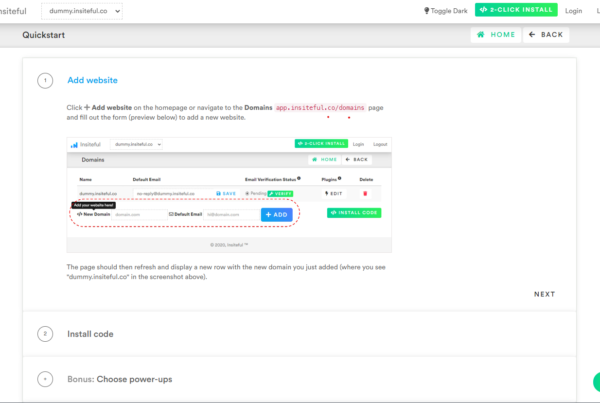
Task: Open the dummy.insiteful.co domain dropdown
Action: pyautogui.click(x=82, y=11)
